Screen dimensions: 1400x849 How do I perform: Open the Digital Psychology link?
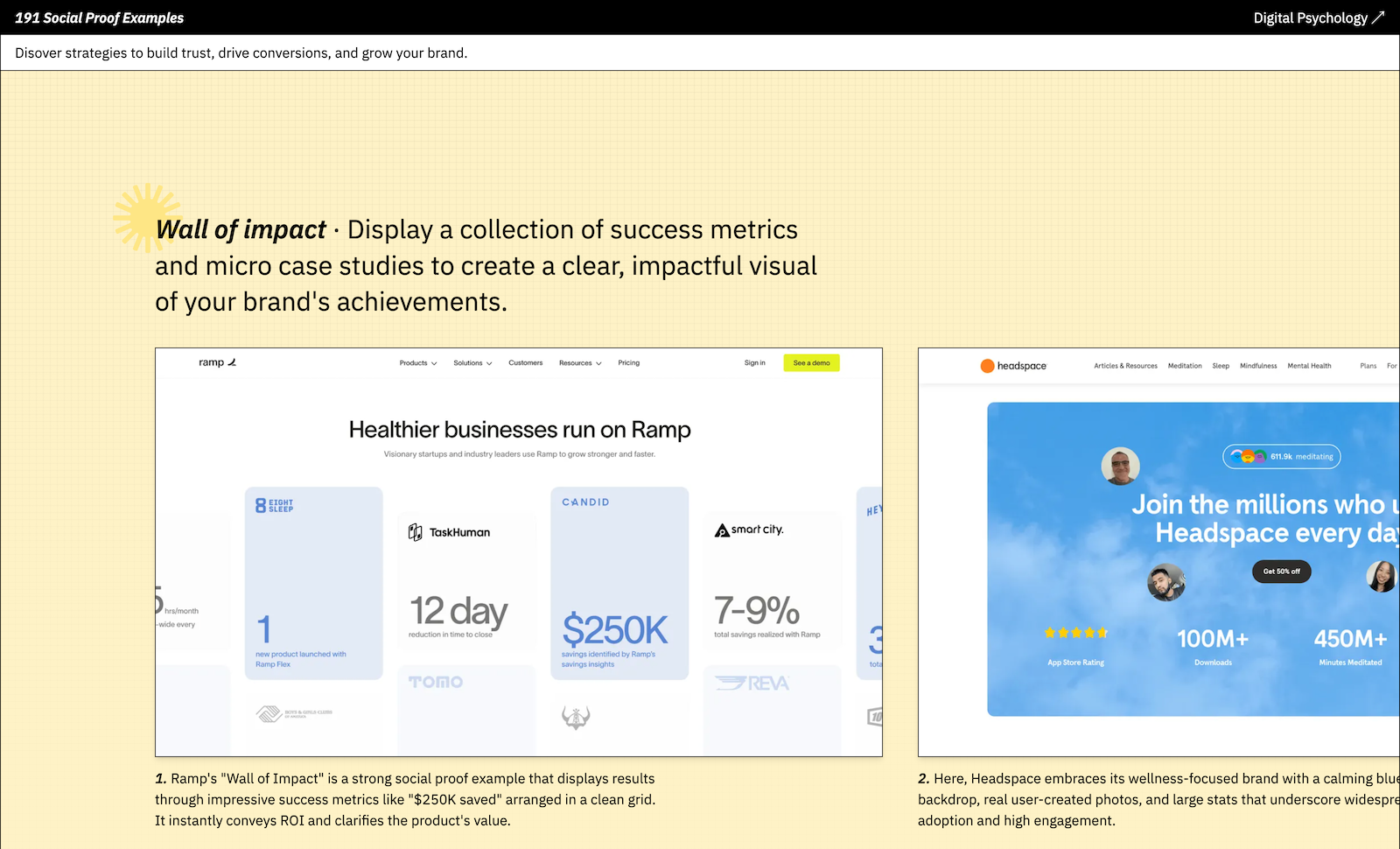(1319, 18)
